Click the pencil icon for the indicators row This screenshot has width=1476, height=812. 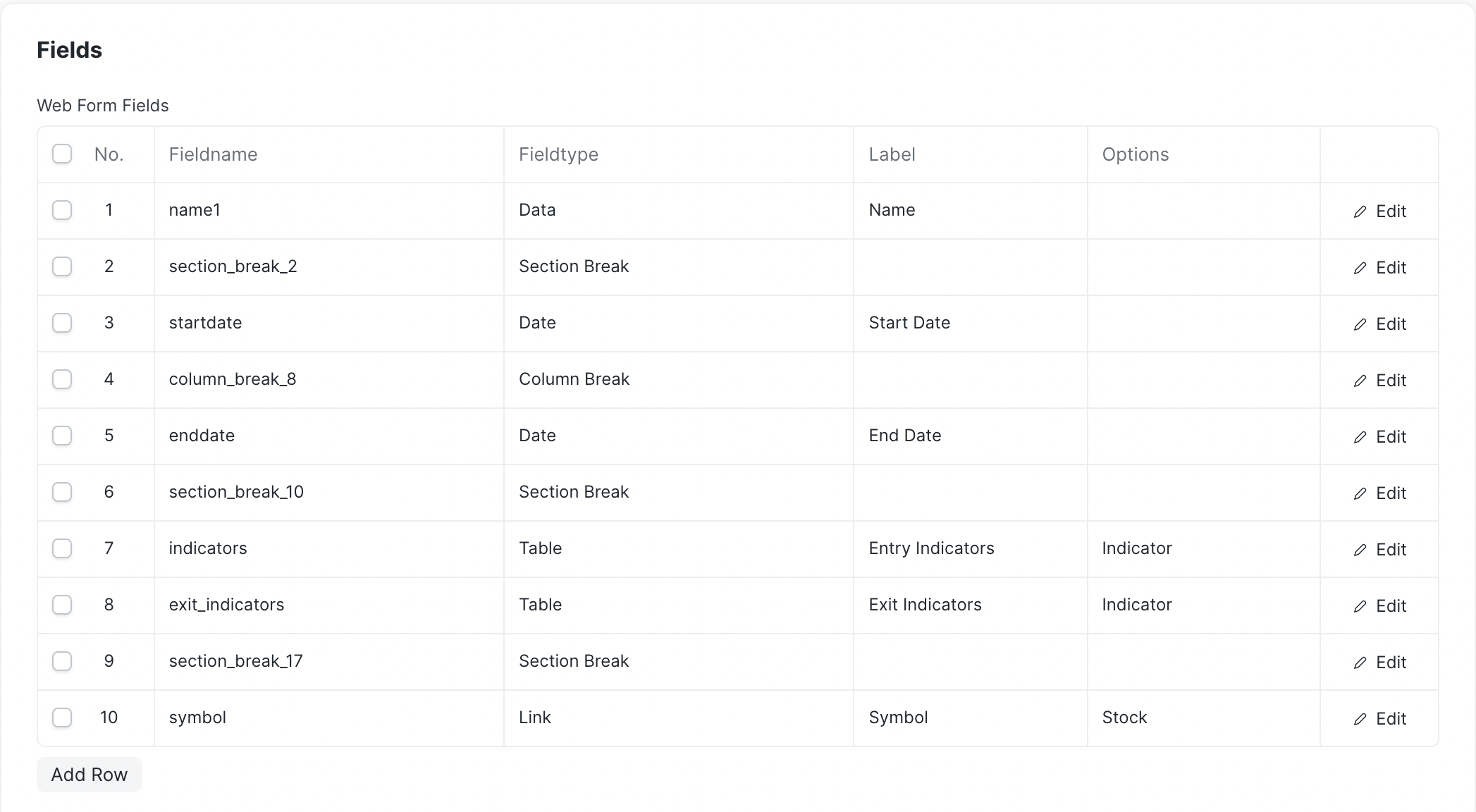point(1361,549)
